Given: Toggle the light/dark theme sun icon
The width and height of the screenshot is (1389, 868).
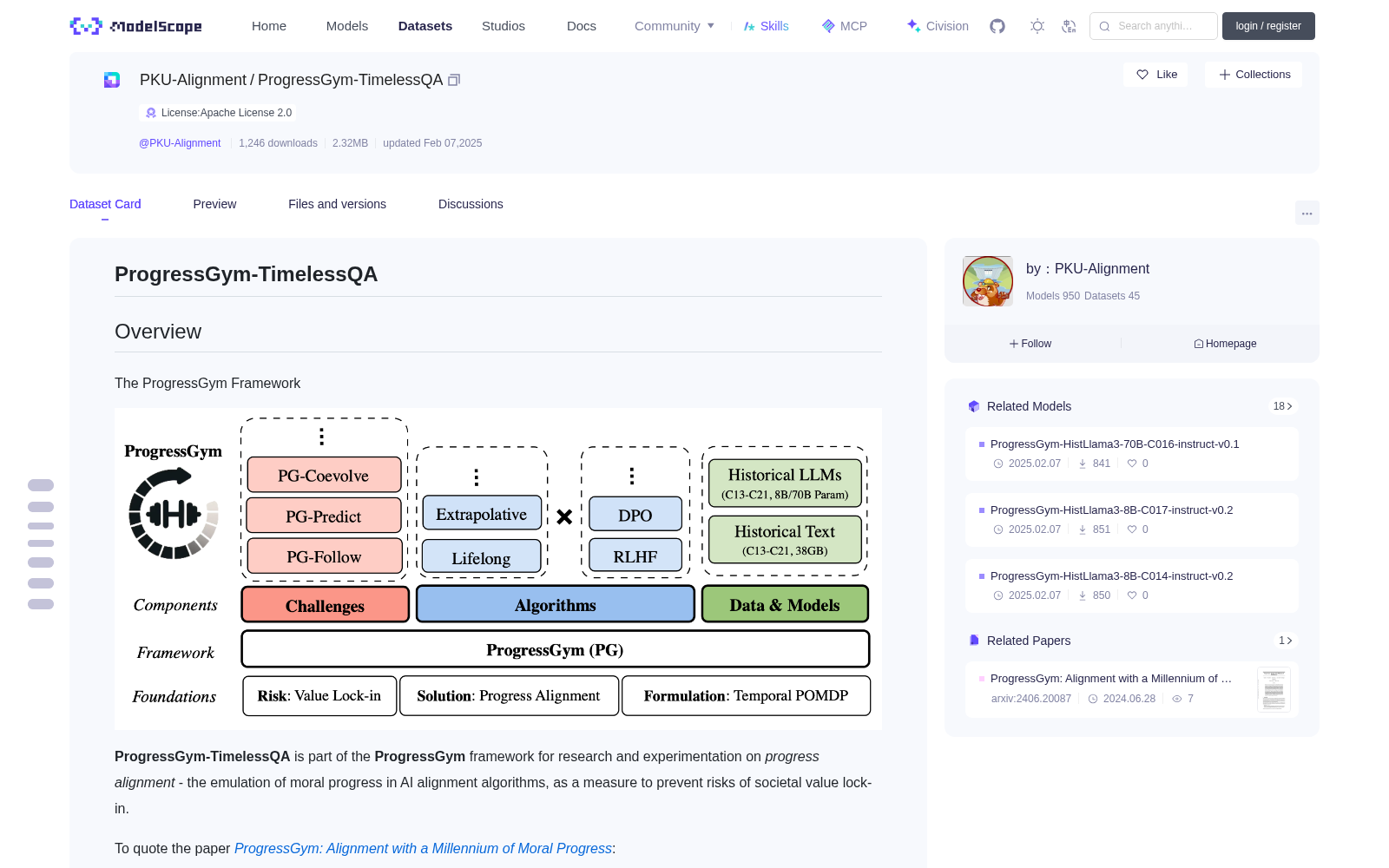Looking at the screenshot, I should pos(1037,26).
